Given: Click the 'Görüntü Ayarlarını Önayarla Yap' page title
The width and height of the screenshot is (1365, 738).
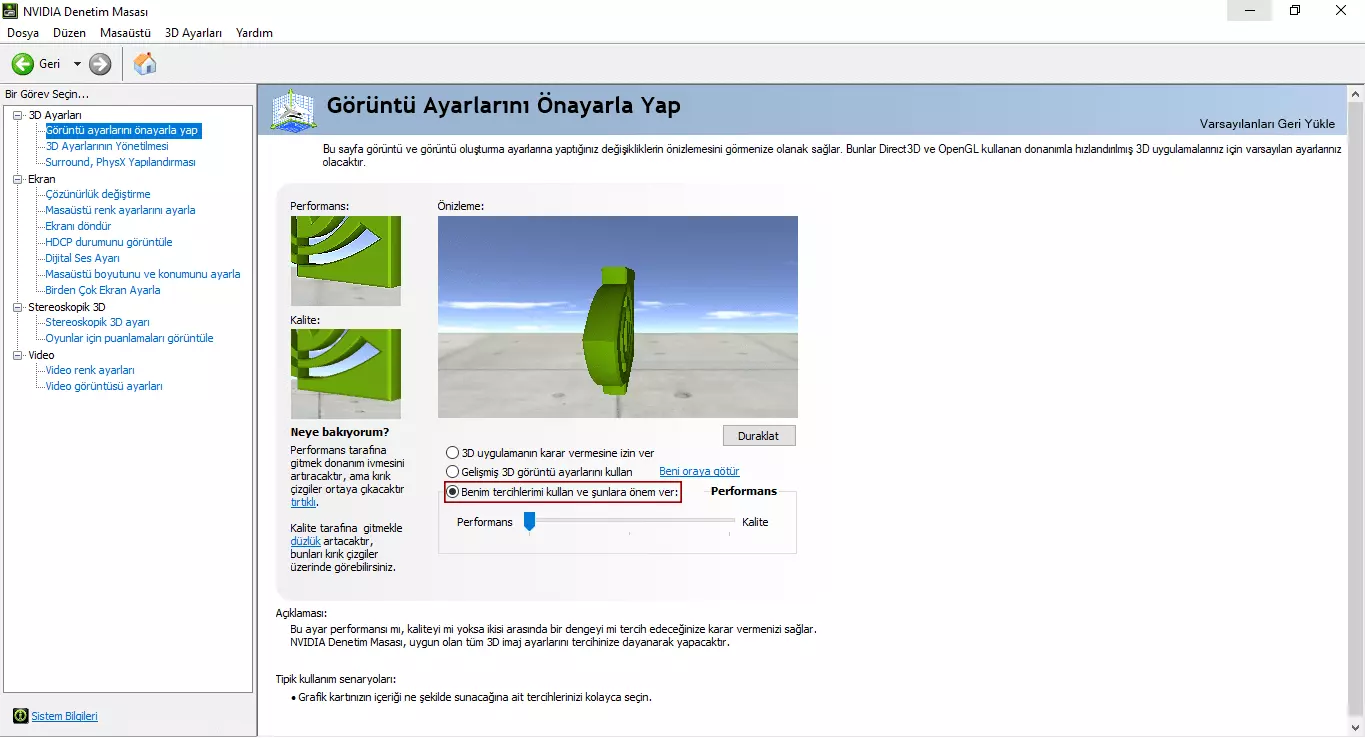Looking at the screenshot, I should pos(504,105).
